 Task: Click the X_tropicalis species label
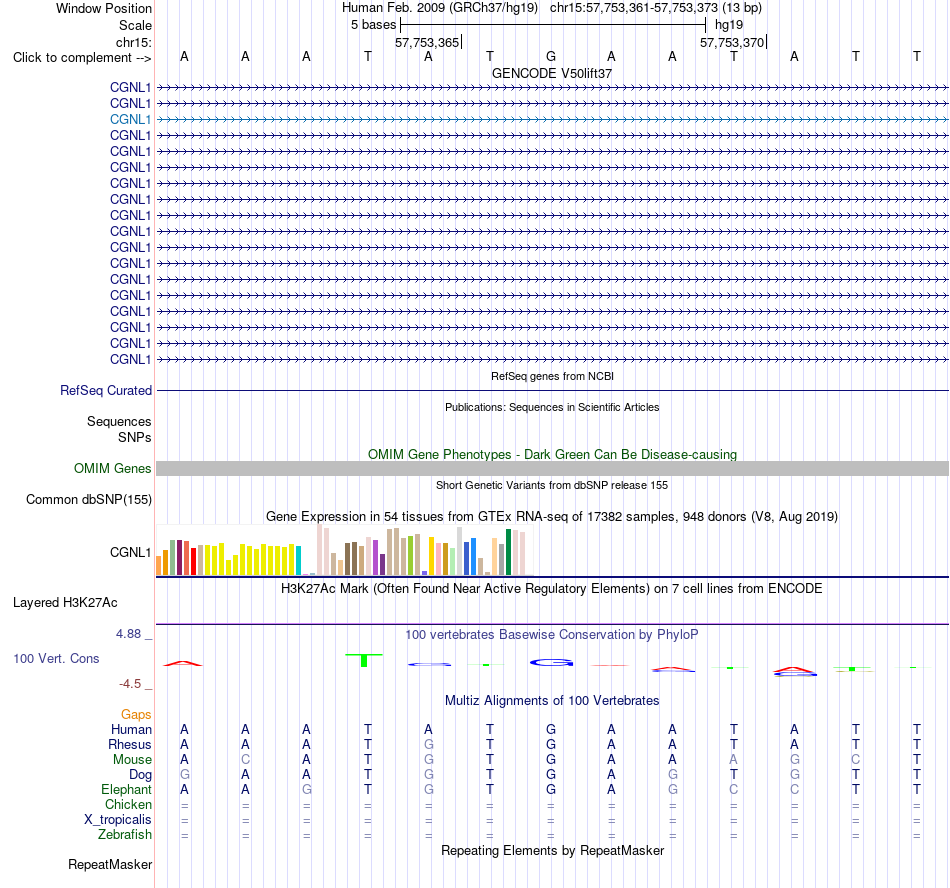118,820
